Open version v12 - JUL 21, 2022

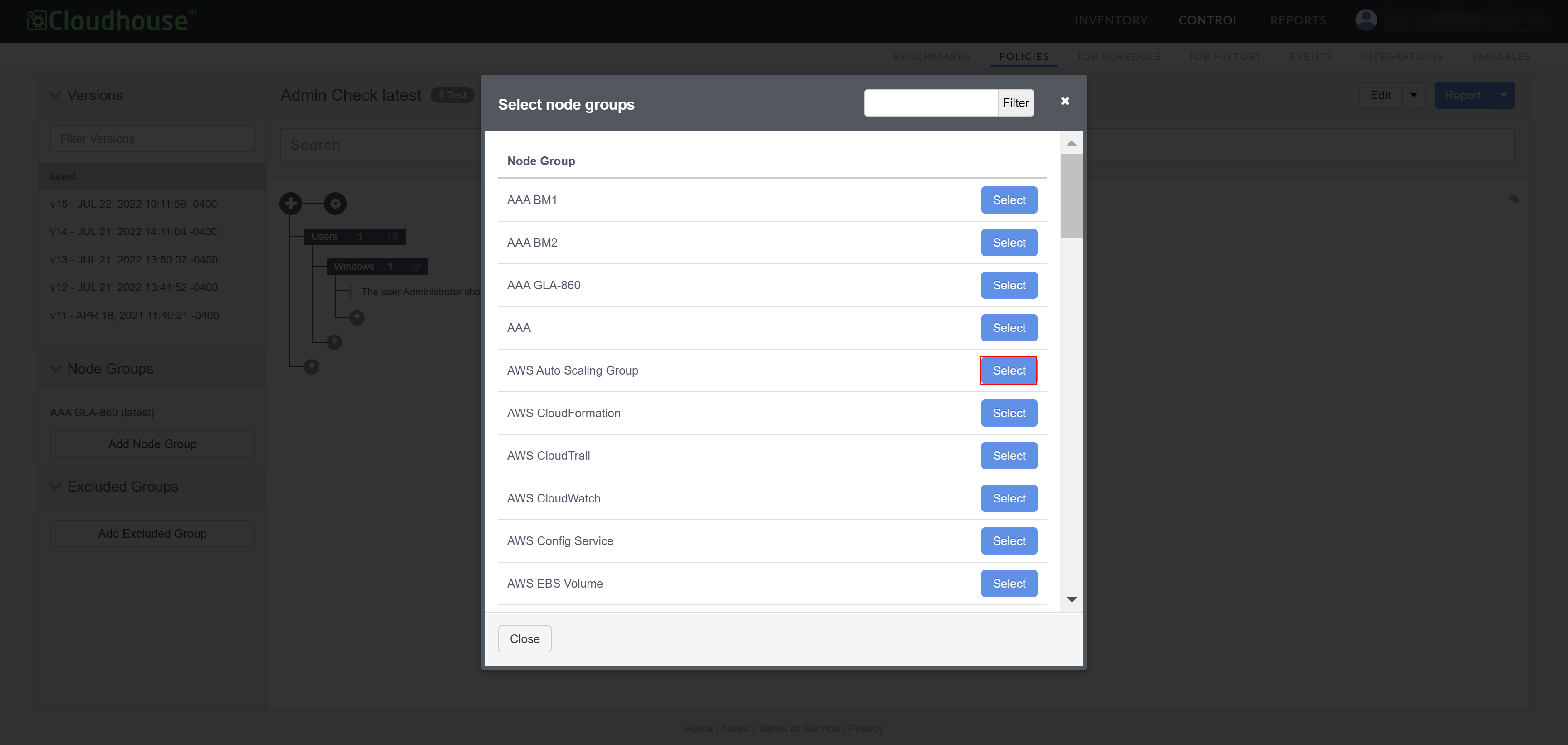point(134,287)
